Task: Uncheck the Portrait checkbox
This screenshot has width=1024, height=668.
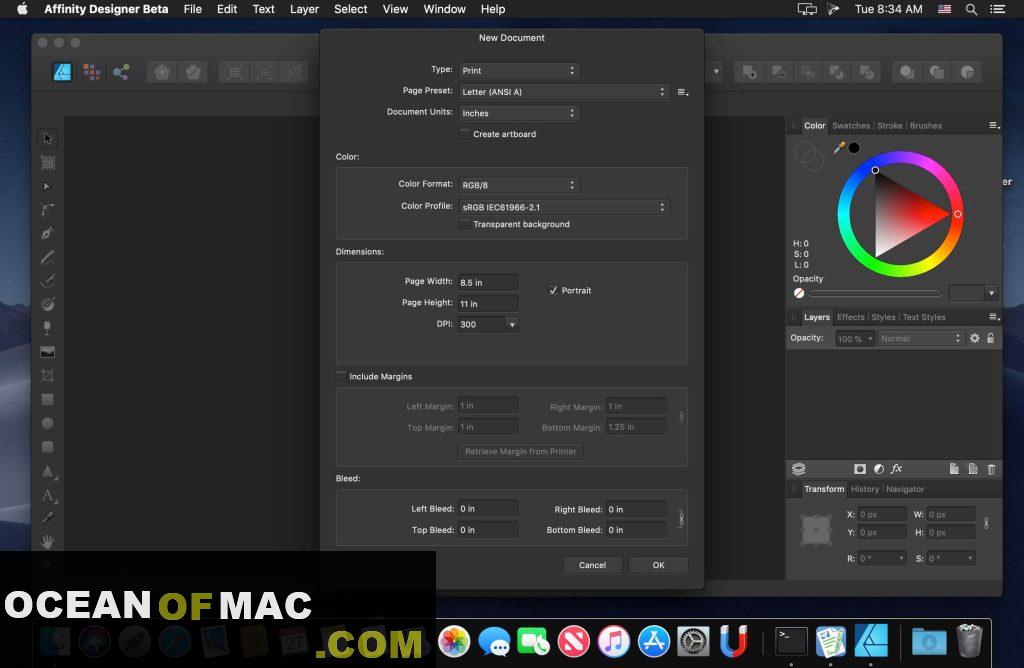Action: tap(553, 291)
